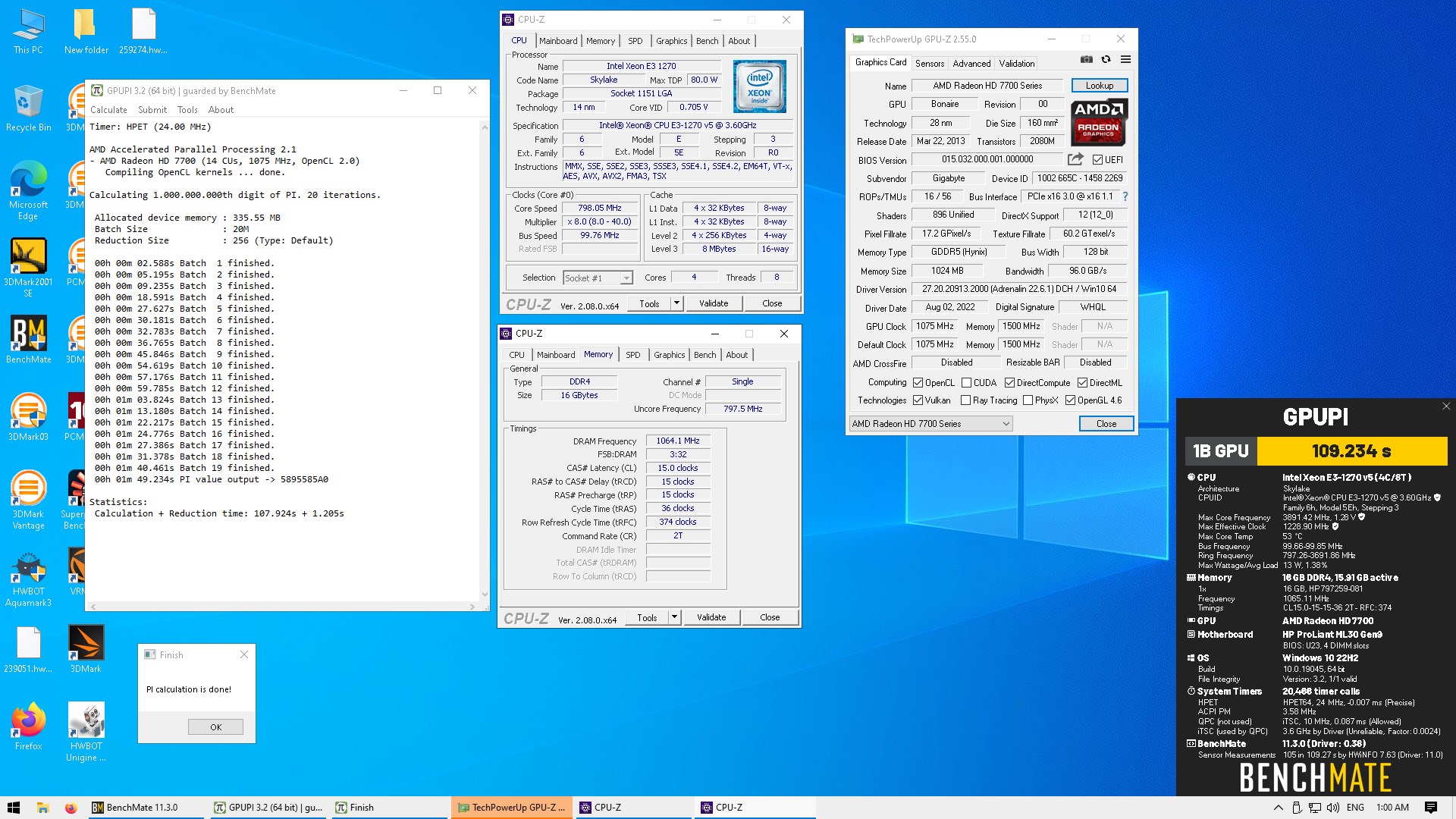The width and height of the screenshot is (1456, 819).
Task: Open the notification center icon
Action: pos(1430,808)
